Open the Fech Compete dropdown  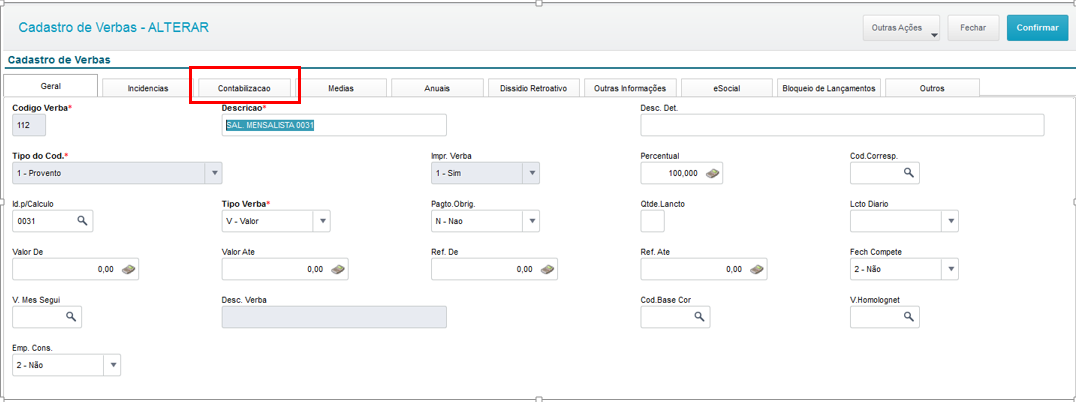point(950,270)
